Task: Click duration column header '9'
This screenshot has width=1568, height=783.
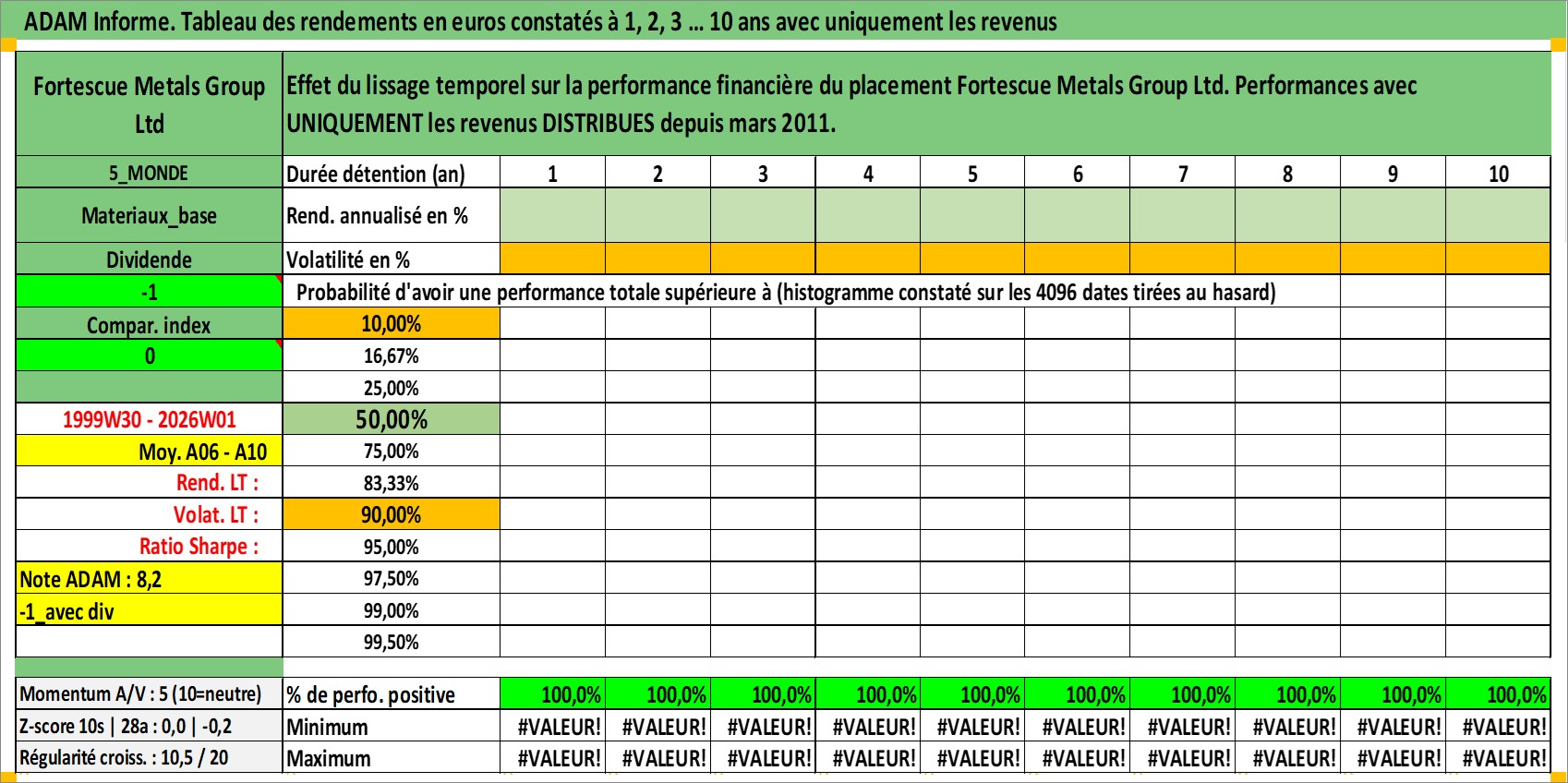Action: tap(1393, 173)
